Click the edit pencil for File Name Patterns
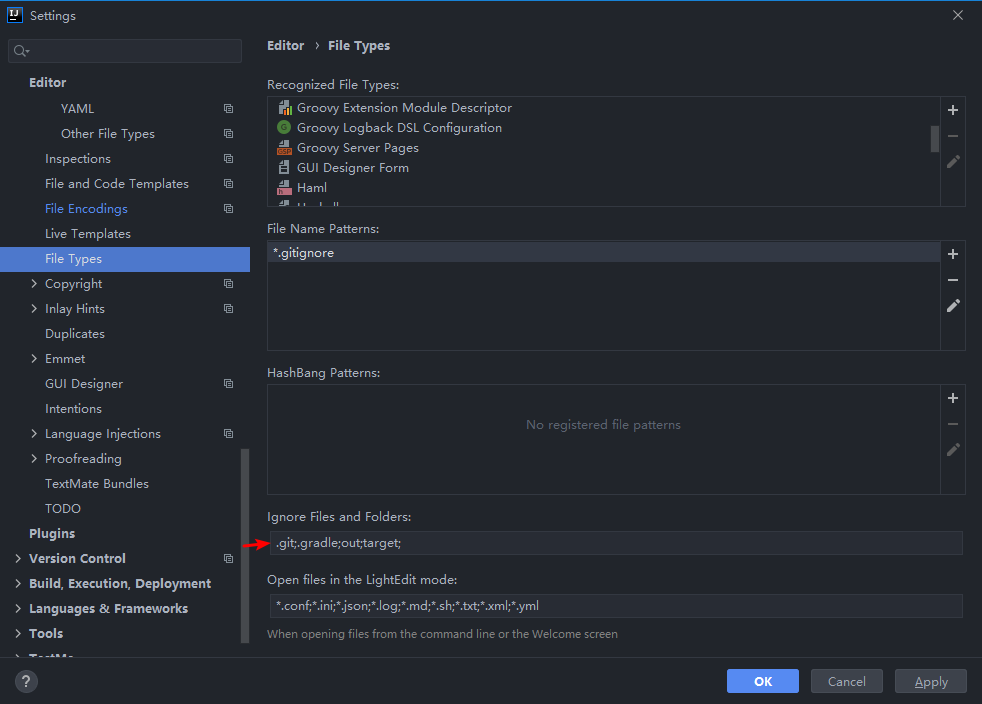Screen dimensions: 982x704 953,306
